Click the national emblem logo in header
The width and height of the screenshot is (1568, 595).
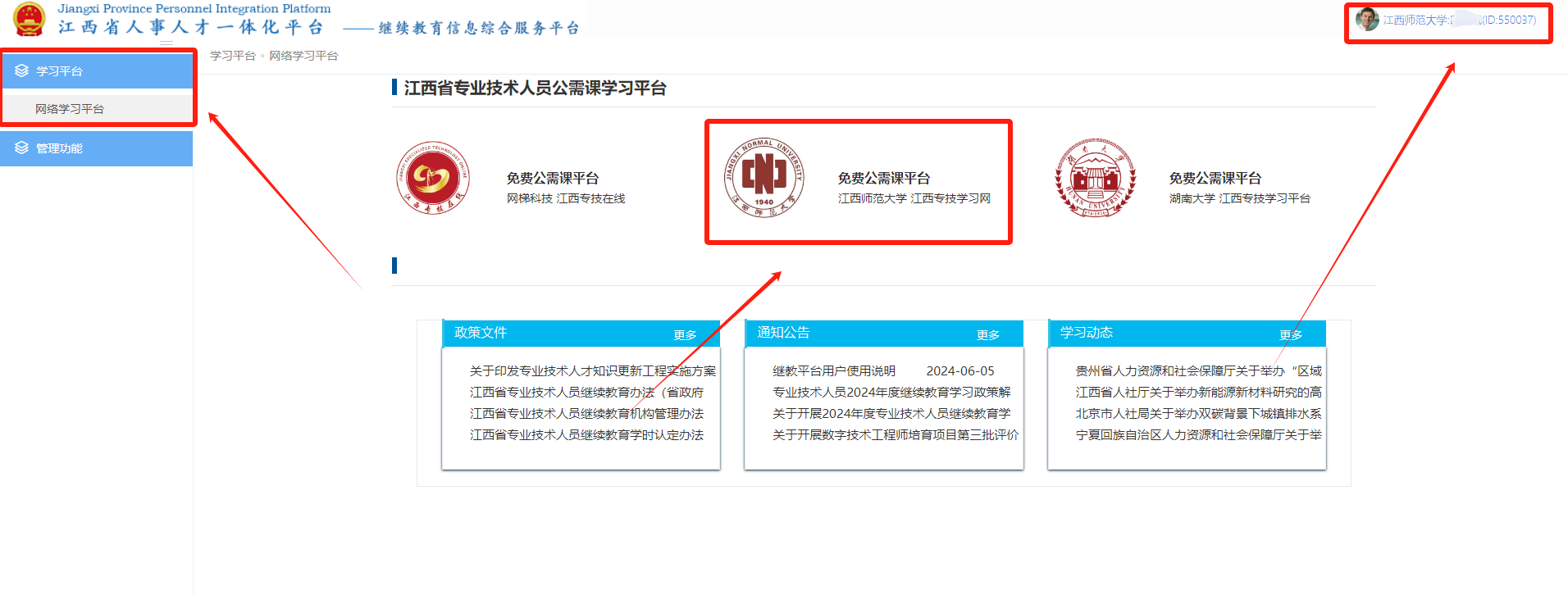tap(30, 20)
